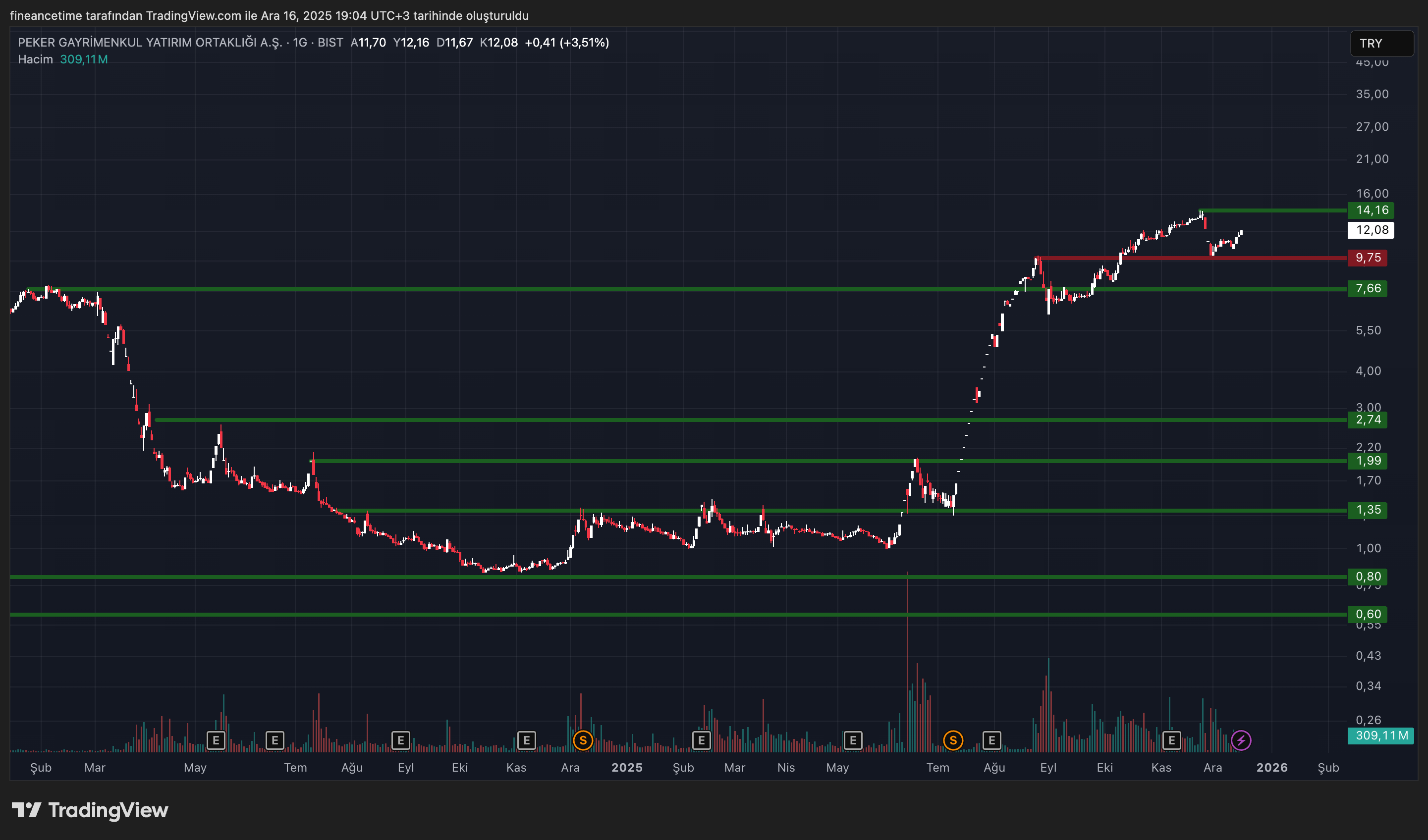The image size is (1428, 840).
Task: Click the purple lightning bolt event icon
Action: coord(1241,740)
